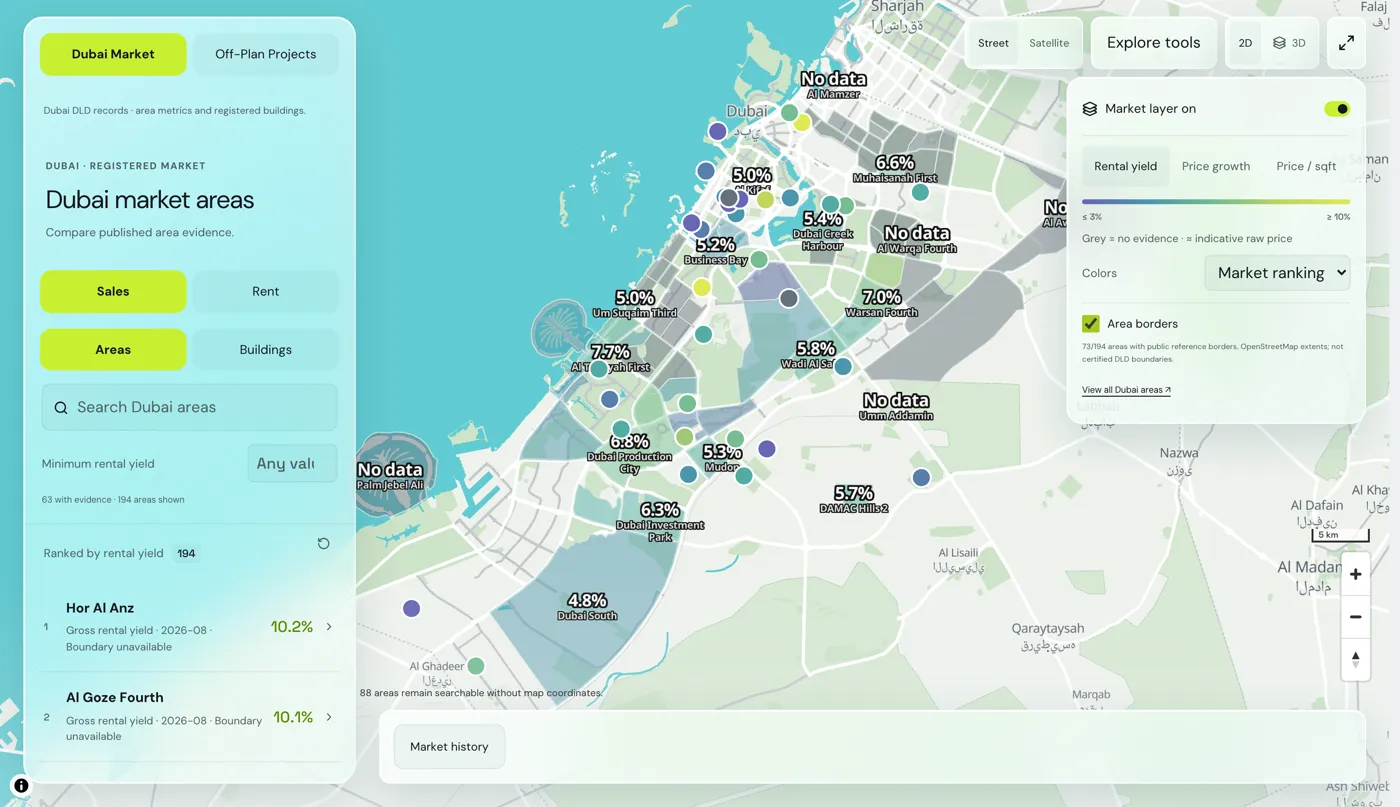Click the green dot near Al Ghadeer
Viewport: 1400px width, 807px height.
(476, 665)
